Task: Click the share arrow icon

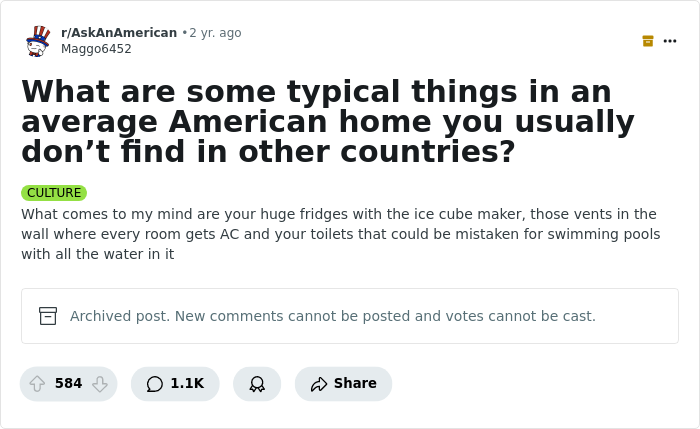Action: click(x=319, y=384)
